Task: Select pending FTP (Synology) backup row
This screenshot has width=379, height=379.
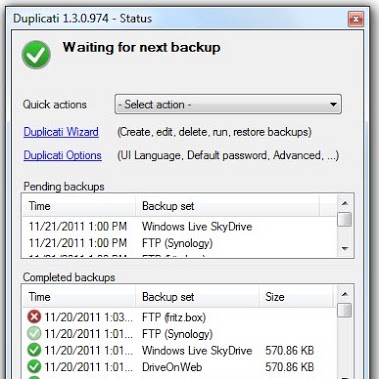Action: point(179,243)
